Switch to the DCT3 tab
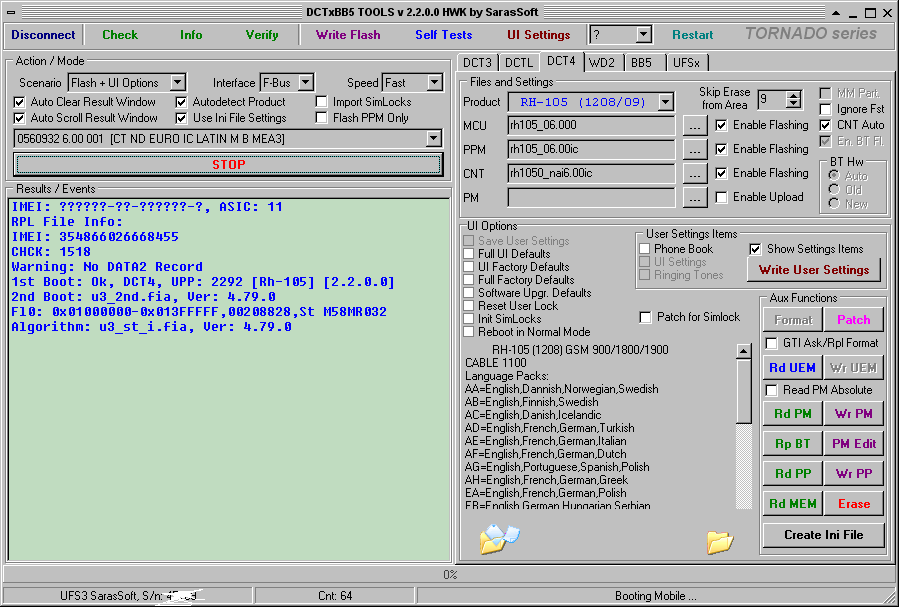The height and width of the screenshot is (607, 899). (x=478, y=62)
